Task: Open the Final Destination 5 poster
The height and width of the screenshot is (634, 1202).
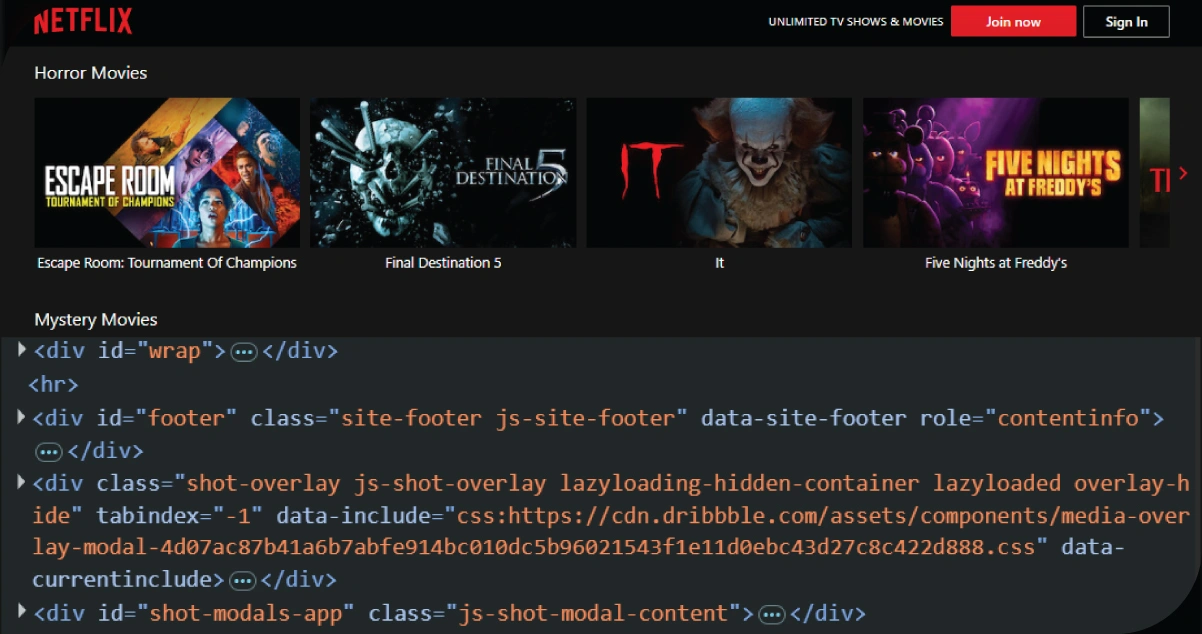Action: point(443,172)
